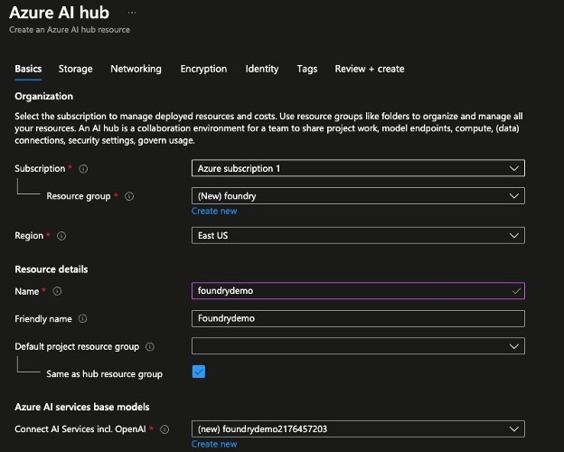564x452 pixels.
Task: Click the Resource details heading
Action: pyautogui.click(x=51, y=269)
